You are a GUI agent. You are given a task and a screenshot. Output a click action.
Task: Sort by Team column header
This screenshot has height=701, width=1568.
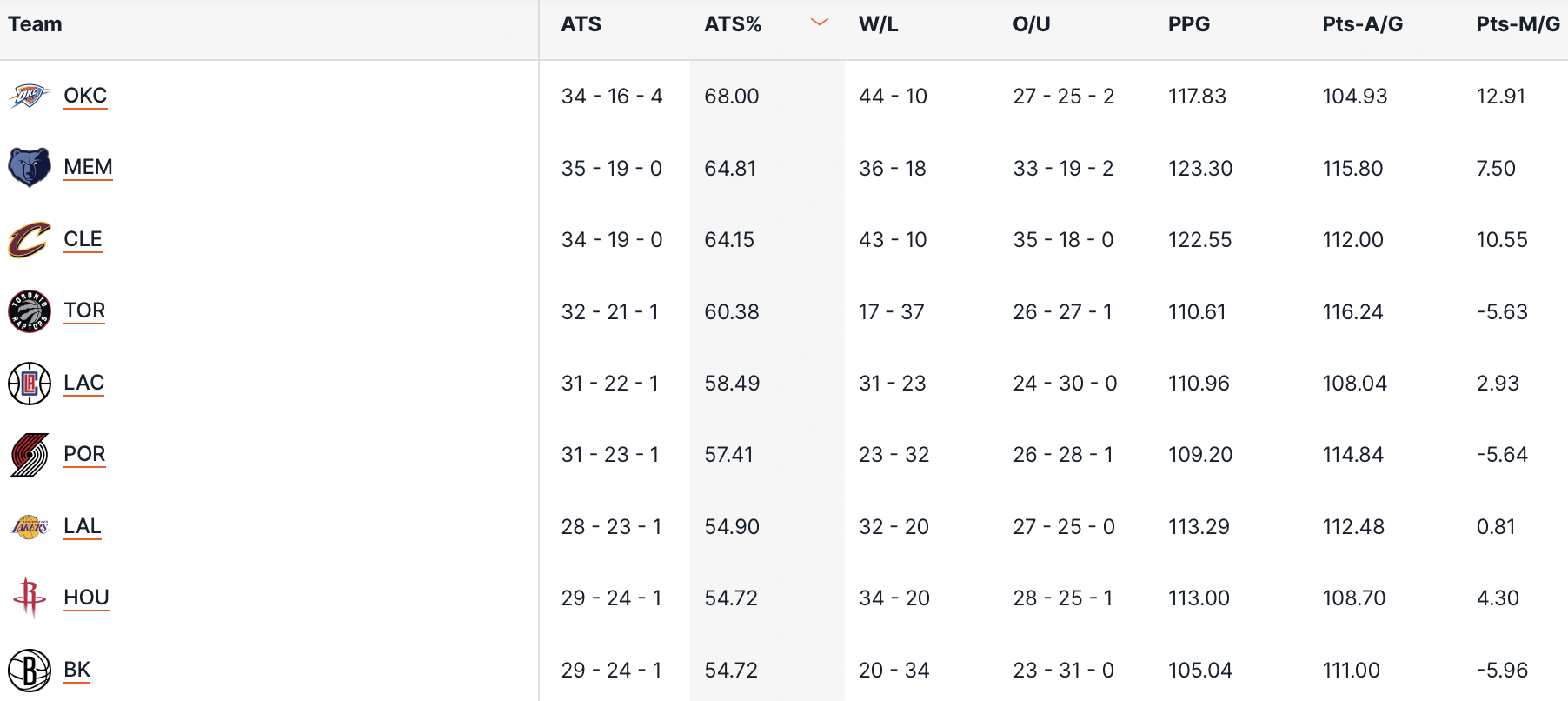tap(35, 24)
